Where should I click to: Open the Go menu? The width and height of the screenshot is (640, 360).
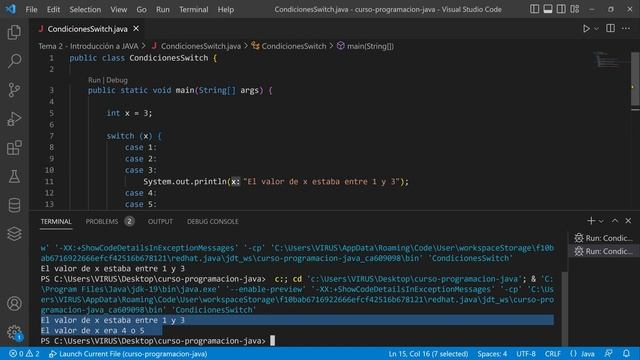pyautogui.click(x=141, y=9)
